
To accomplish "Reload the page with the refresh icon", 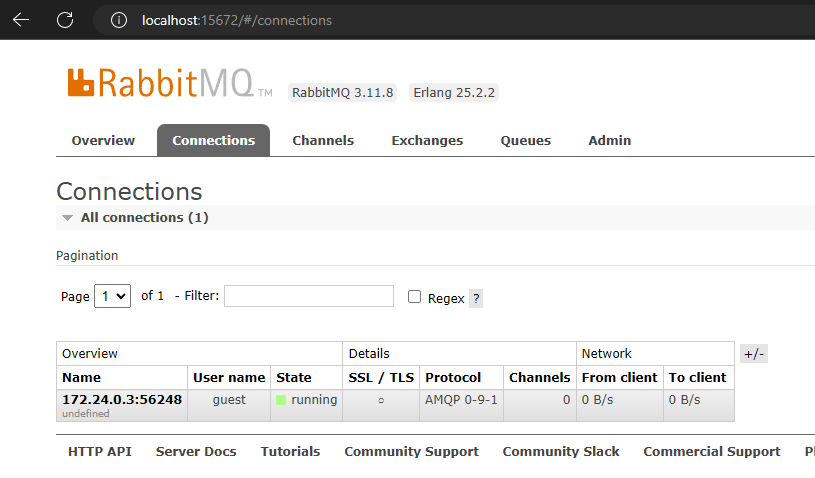I will [65, 20].
